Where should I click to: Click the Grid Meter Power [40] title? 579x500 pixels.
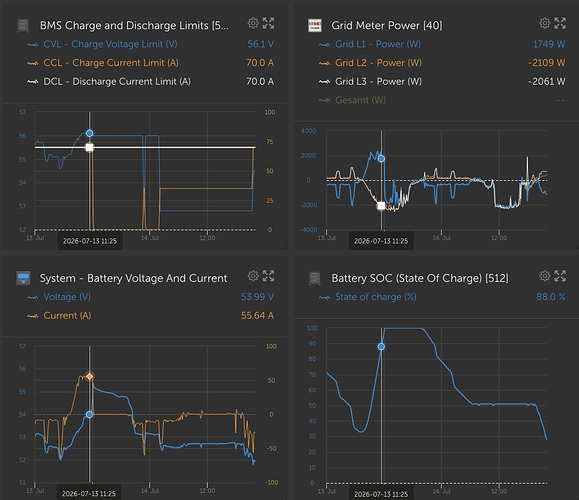tap(387, 25)
